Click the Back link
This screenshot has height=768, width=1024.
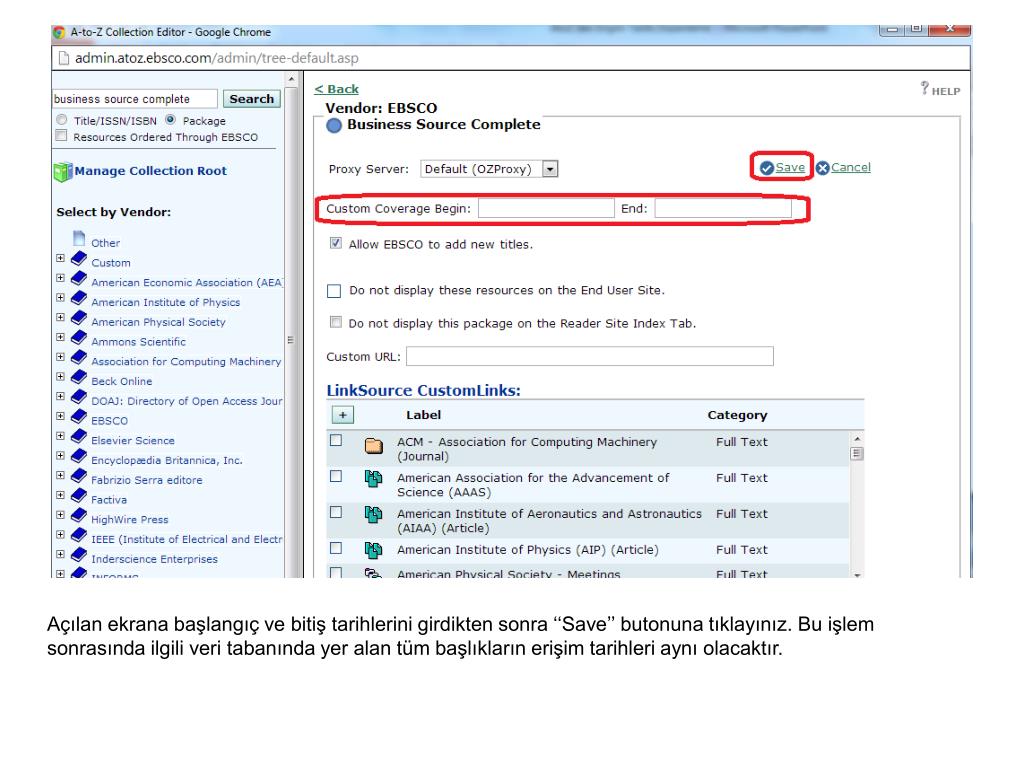pos(336,89)
